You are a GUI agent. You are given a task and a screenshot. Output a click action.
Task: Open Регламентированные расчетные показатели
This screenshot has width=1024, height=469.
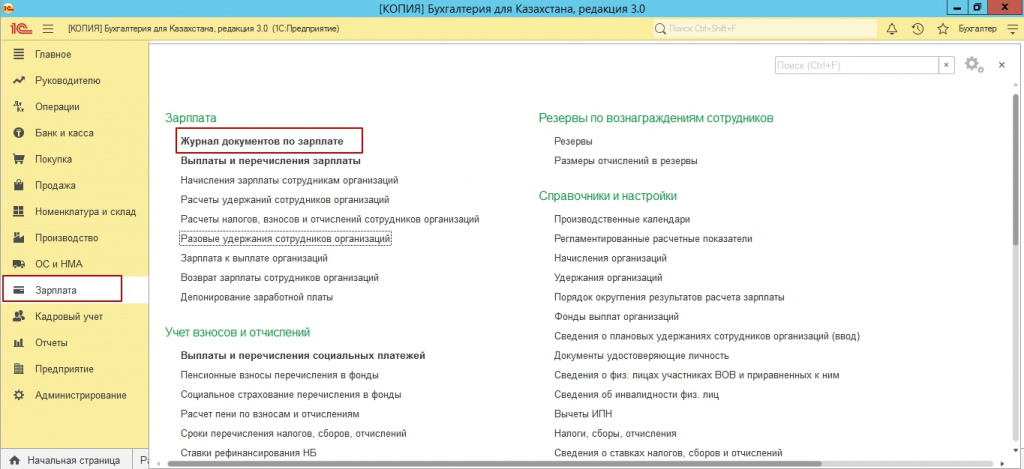coord(653,238)
